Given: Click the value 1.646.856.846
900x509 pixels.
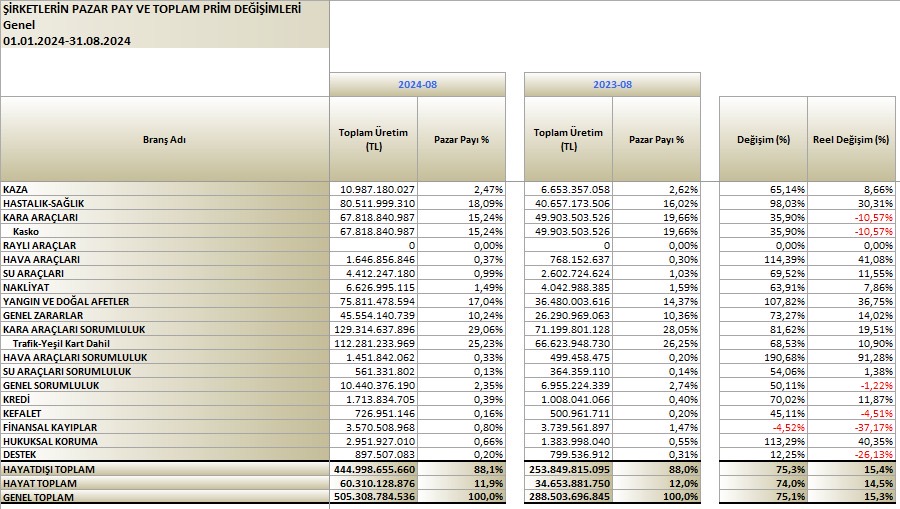Looking at the screenshot, I should [x=380, y=259].
